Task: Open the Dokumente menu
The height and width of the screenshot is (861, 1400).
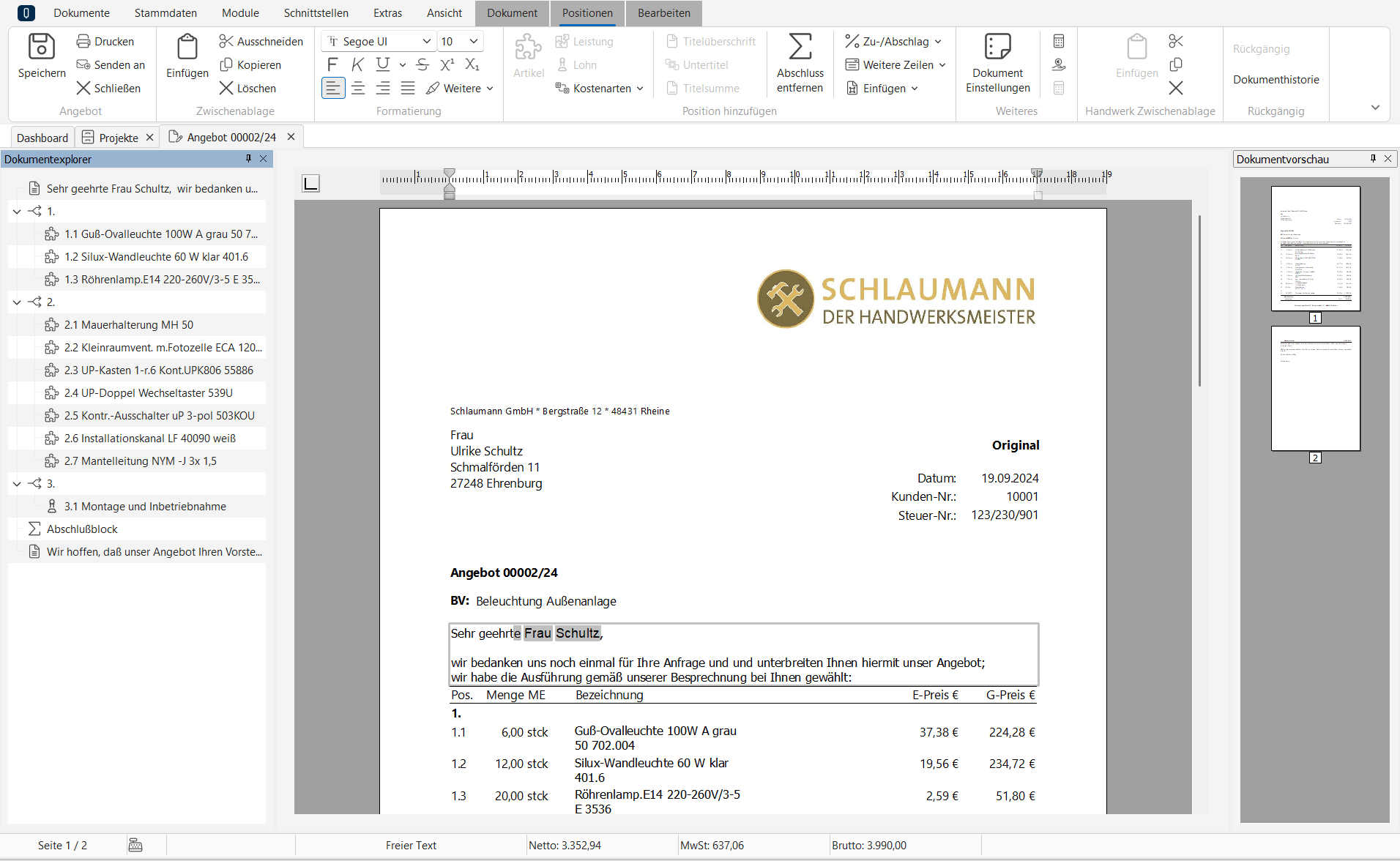Action: 81,13
